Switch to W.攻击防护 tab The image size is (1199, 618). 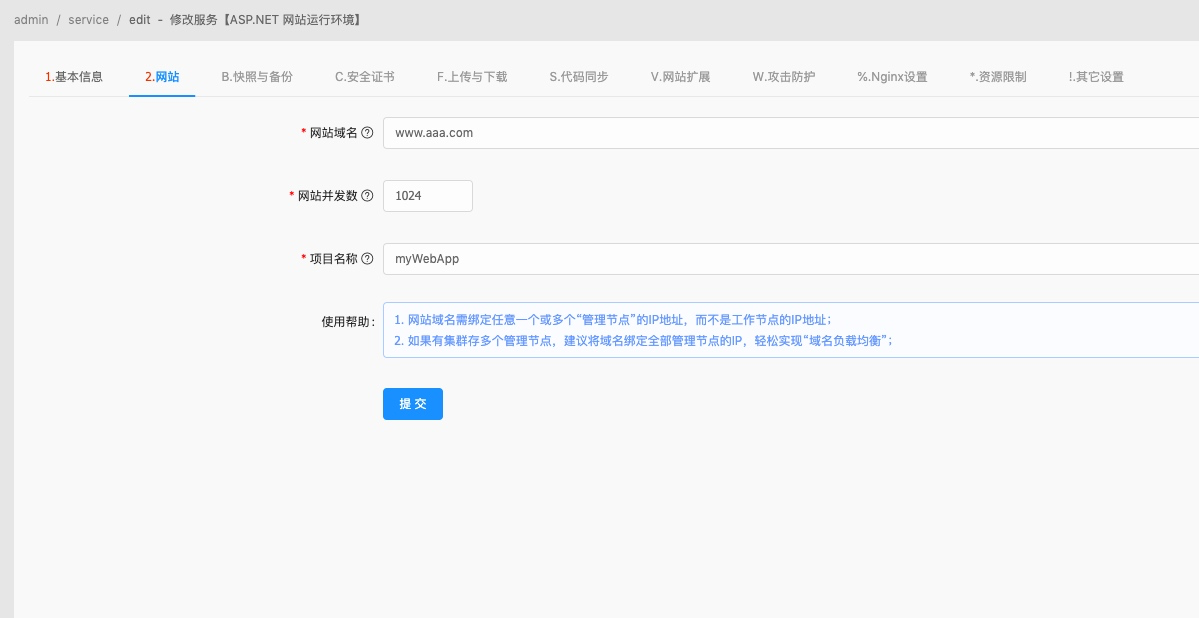pos(786,75)
